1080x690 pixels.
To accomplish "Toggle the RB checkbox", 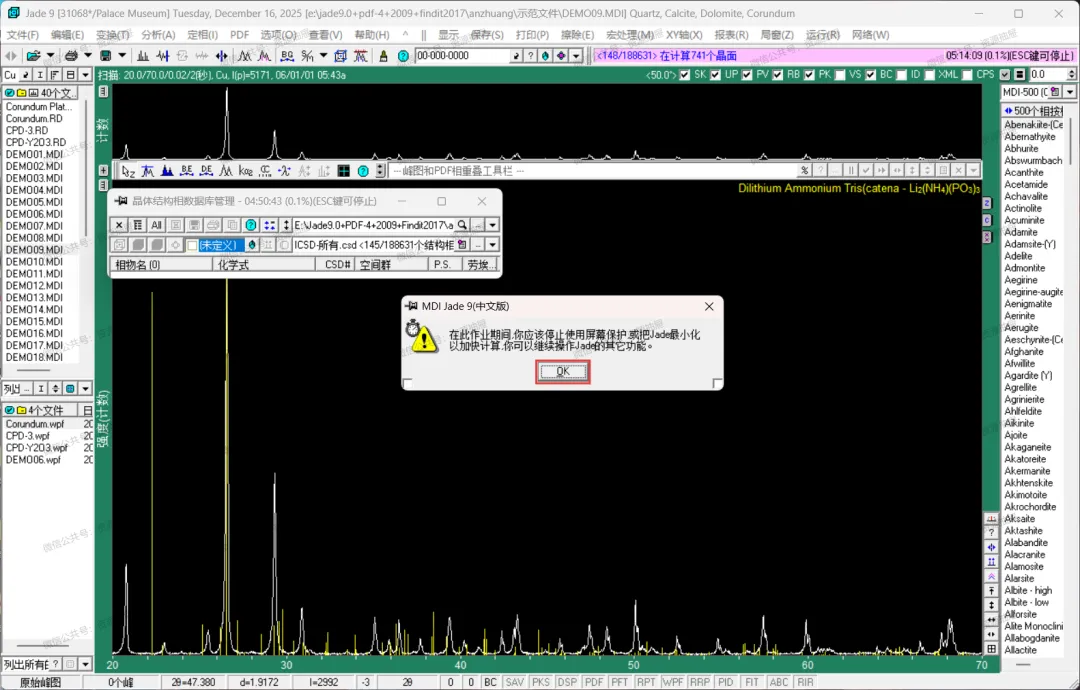I will (x=778, y=75).
